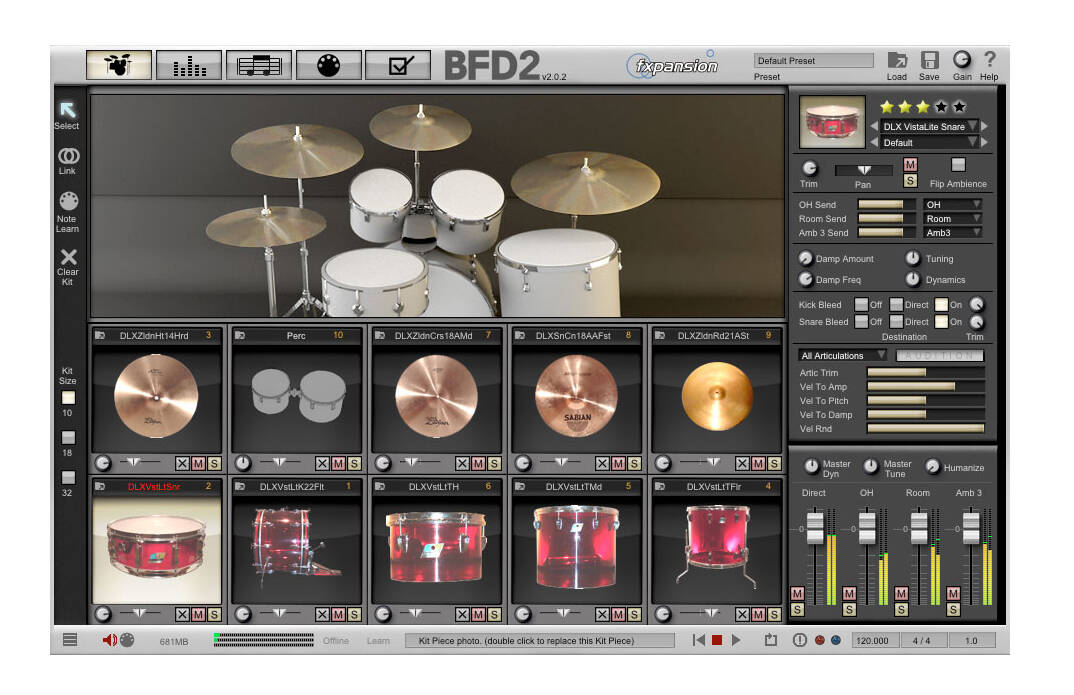Click the Default Preset name field
The width and height of the screenshot is (1074, 695).
(814, 60)
